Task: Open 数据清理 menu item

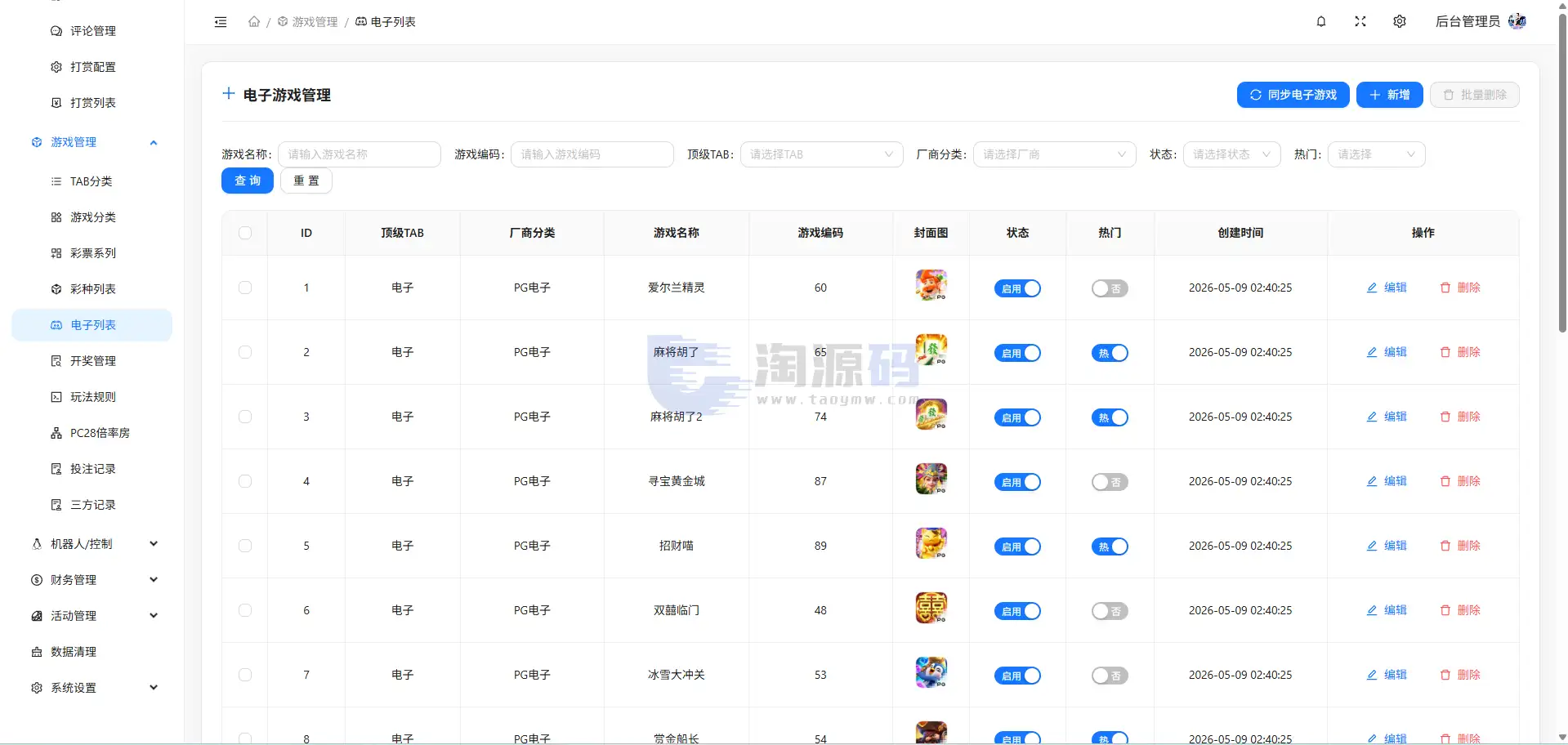Action: pyautogui.click(x=92, y=652)
